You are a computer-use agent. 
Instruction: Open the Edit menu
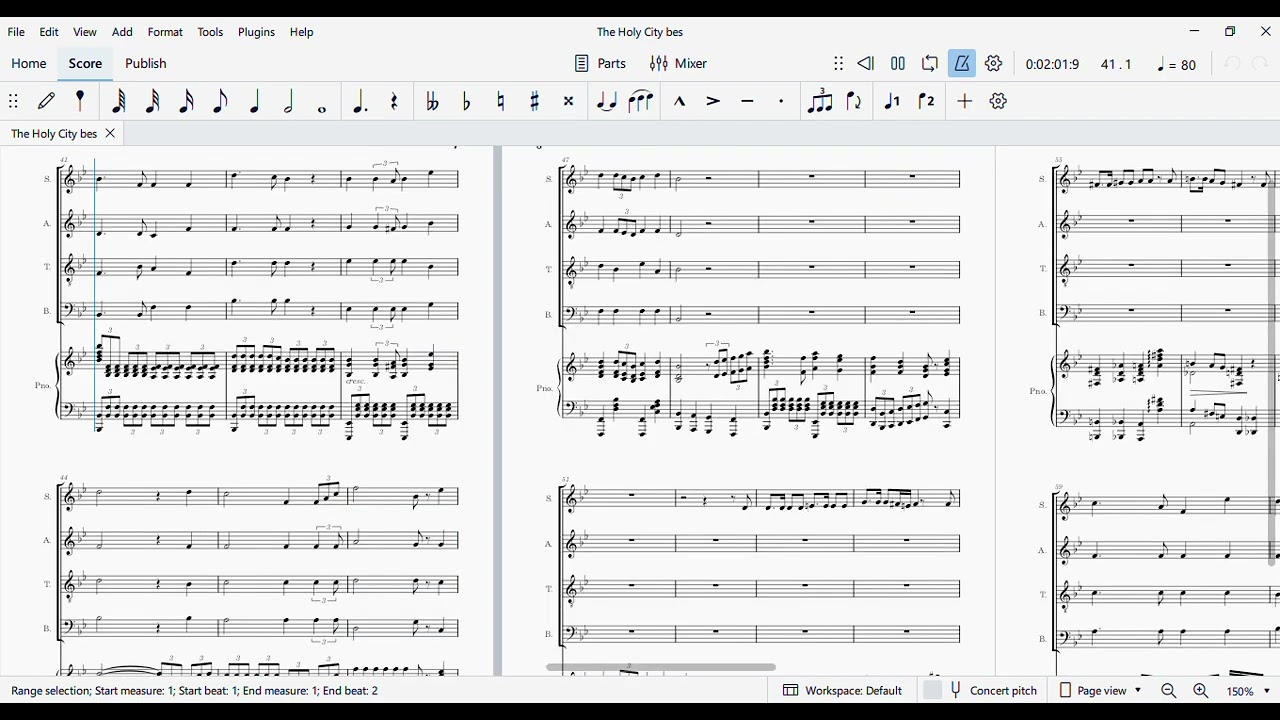(x=49, y=32)
